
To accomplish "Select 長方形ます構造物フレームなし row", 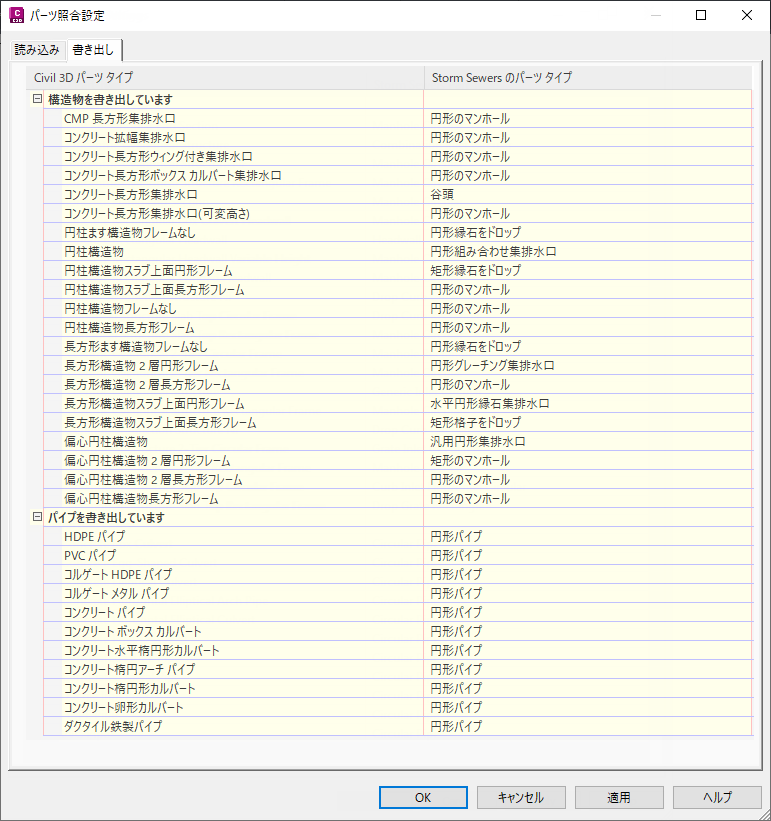I will pos(398,346).
